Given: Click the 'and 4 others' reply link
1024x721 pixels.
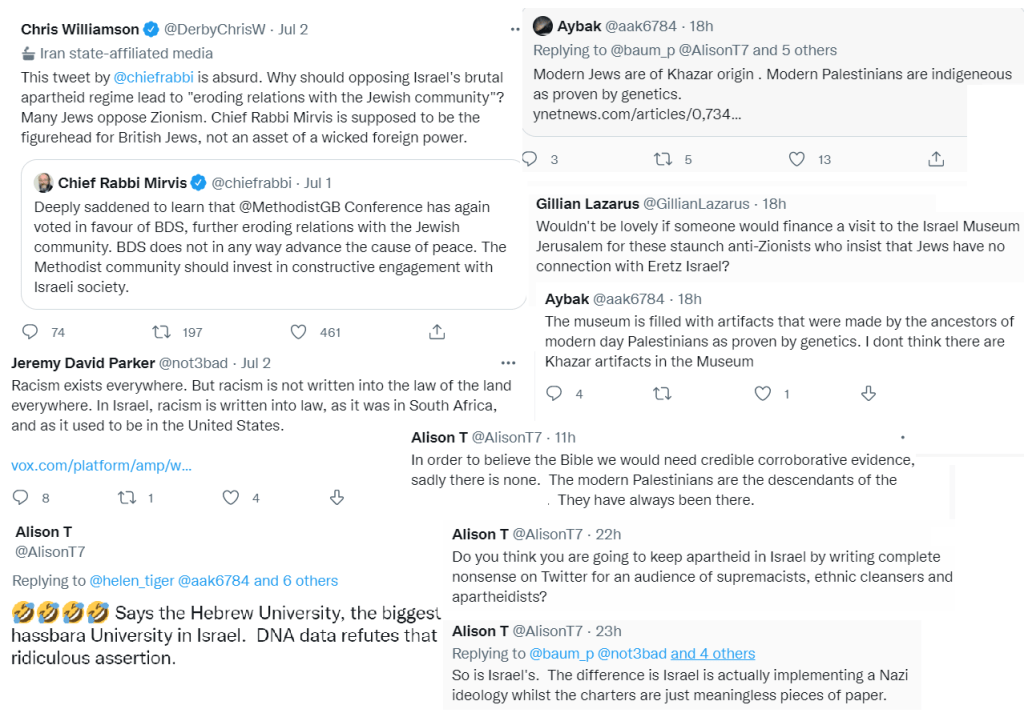Looking at the screenshot, I should click(712, 653).
